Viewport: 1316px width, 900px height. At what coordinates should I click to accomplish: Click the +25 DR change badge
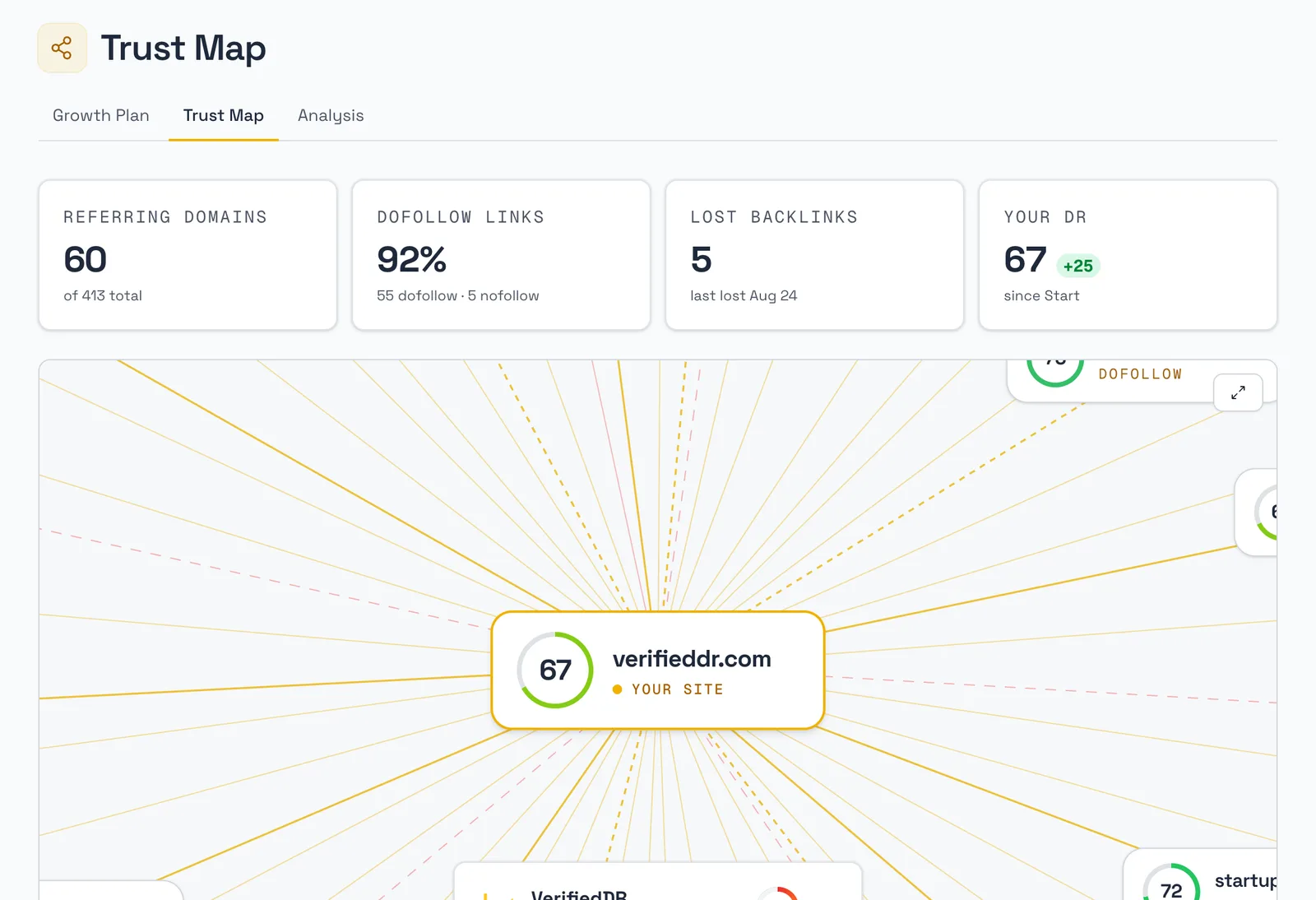[1077, 266]
